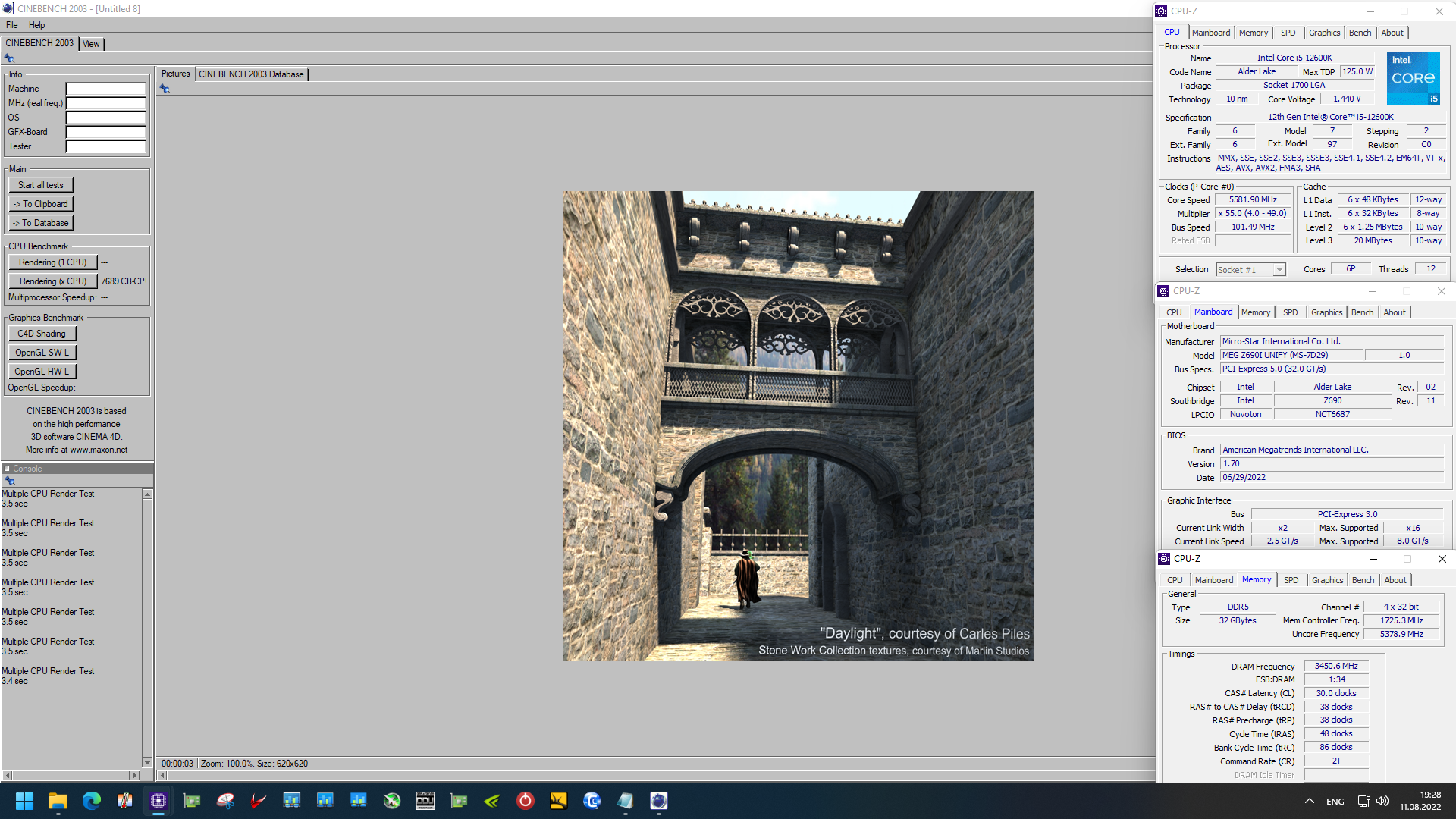Click the Intel Core i5 logo badge
Image resolution: width=1456 pixels, height=819 pixels.
pyautogui.click(x=1414, y=78)
